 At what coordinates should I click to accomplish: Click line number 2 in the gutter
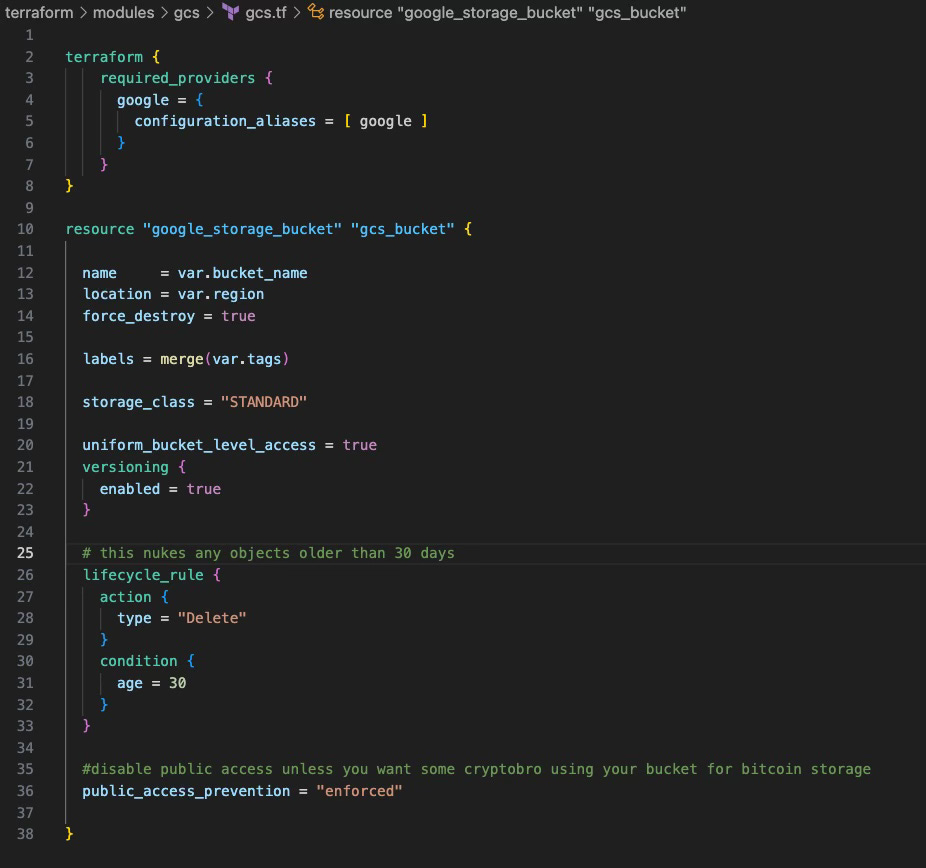click(29, 57)
